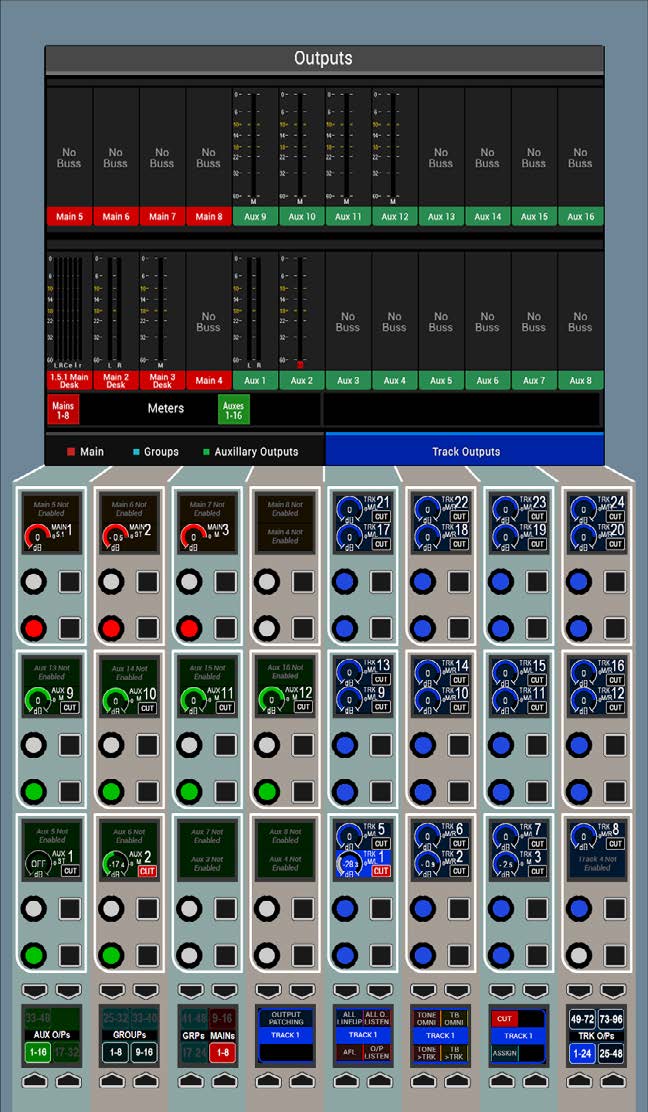648x1112 pixels.
Task: Show the Auxes 1-16 meters
Action: click(x=233, y=409)
